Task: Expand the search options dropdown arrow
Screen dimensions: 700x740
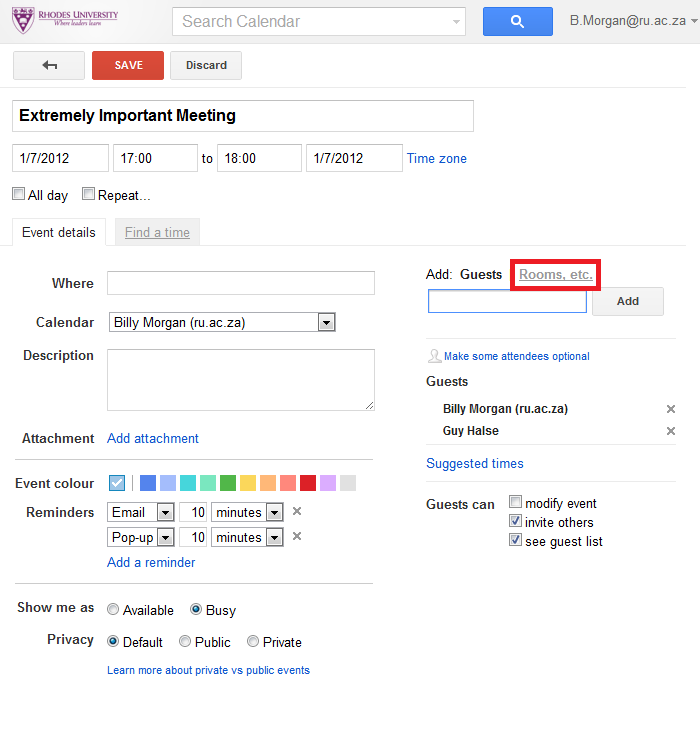Action: tap(456, 22)
